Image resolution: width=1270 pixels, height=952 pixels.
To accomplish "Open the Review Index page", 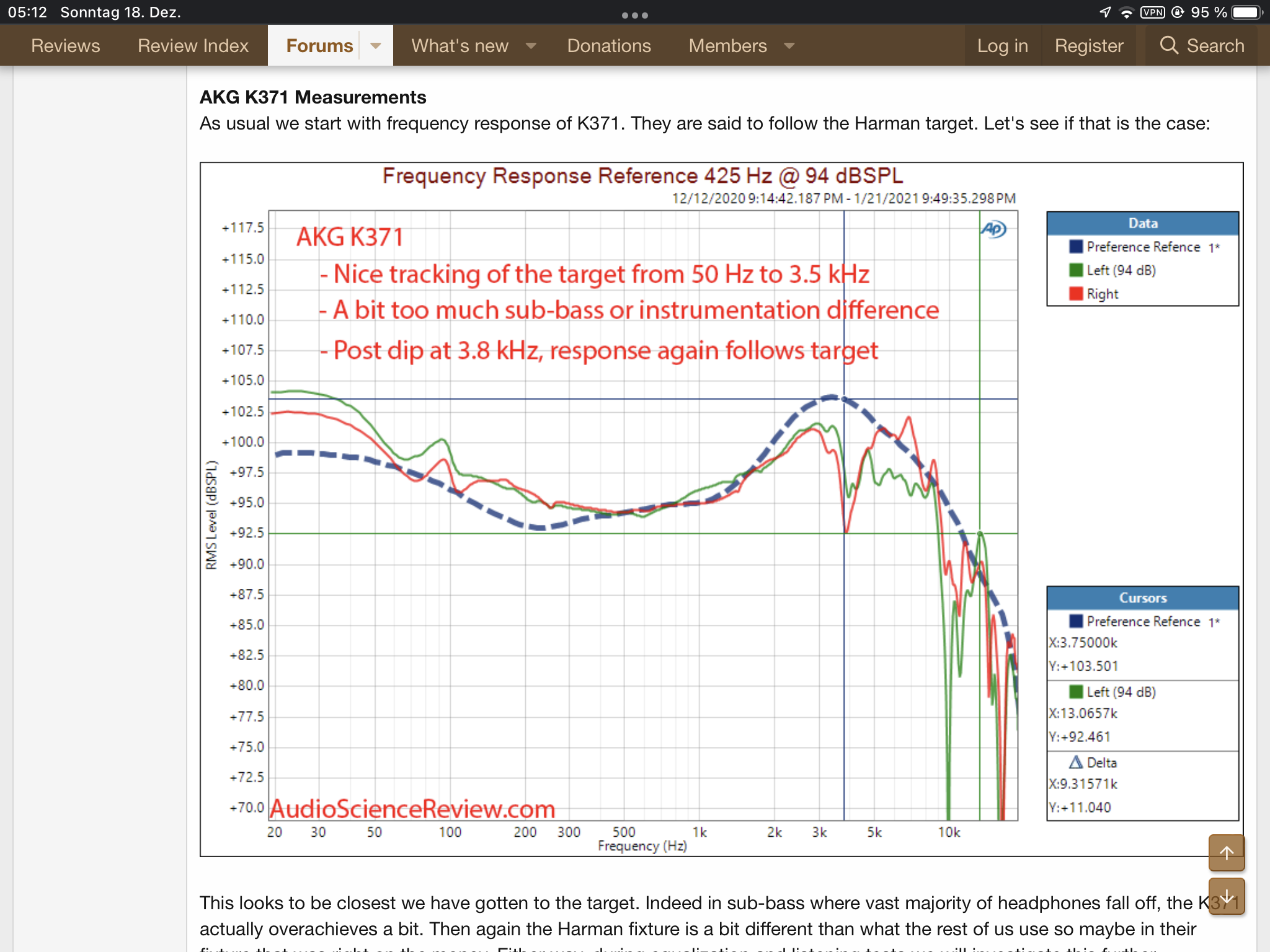I will pos(193,45).
